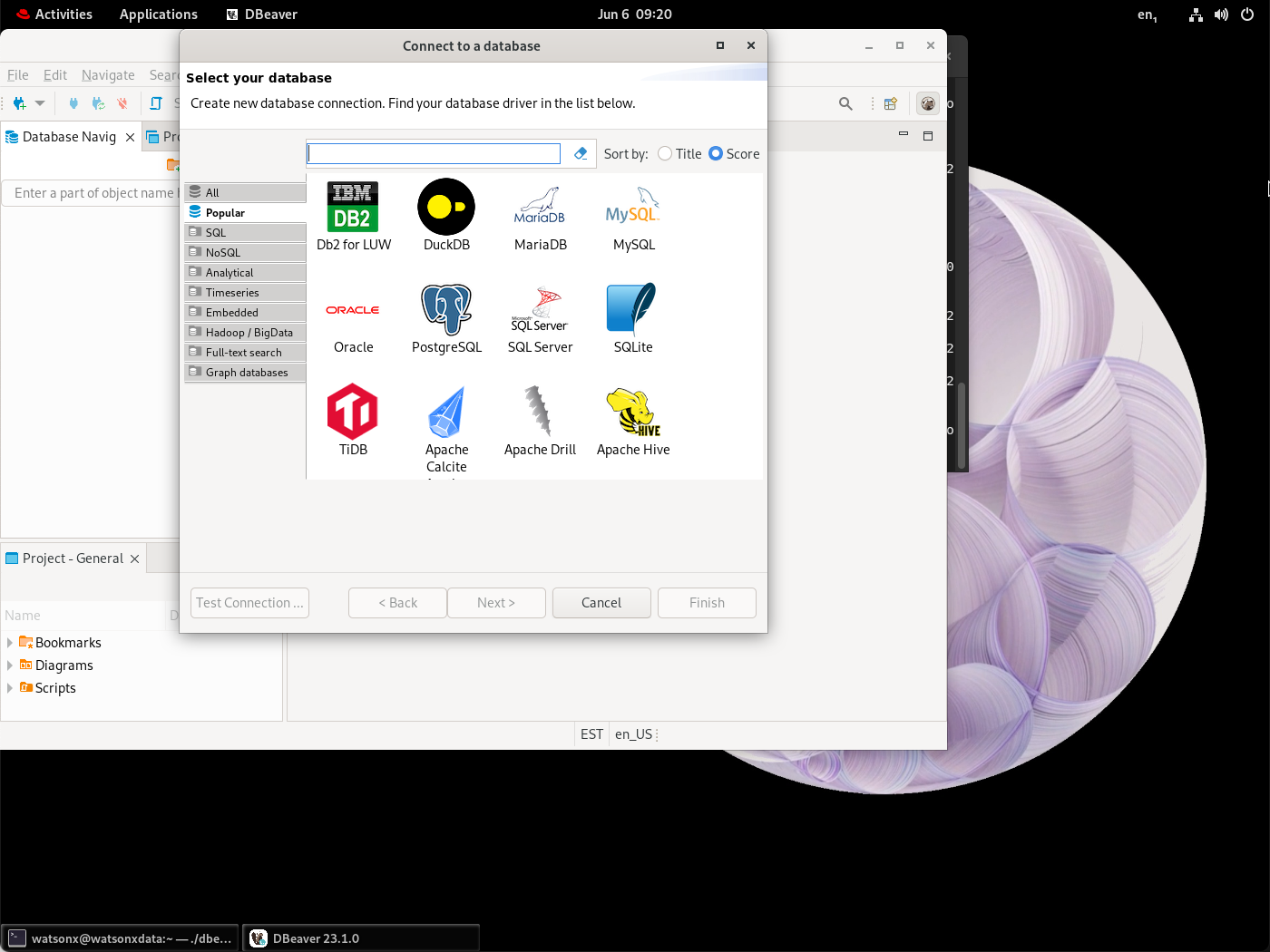Click the EST timezone status entry
Image resolution: width=1270 pixels, height=952 pixels.
coord(591,734)
